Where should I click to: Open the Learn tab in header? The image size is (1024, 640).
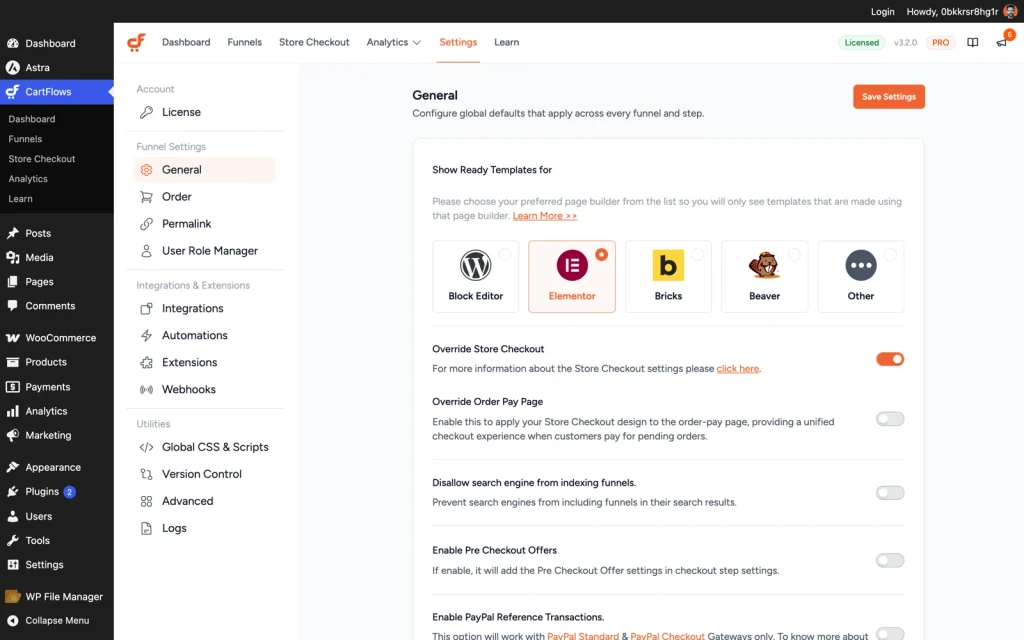(x=506, y=42)
